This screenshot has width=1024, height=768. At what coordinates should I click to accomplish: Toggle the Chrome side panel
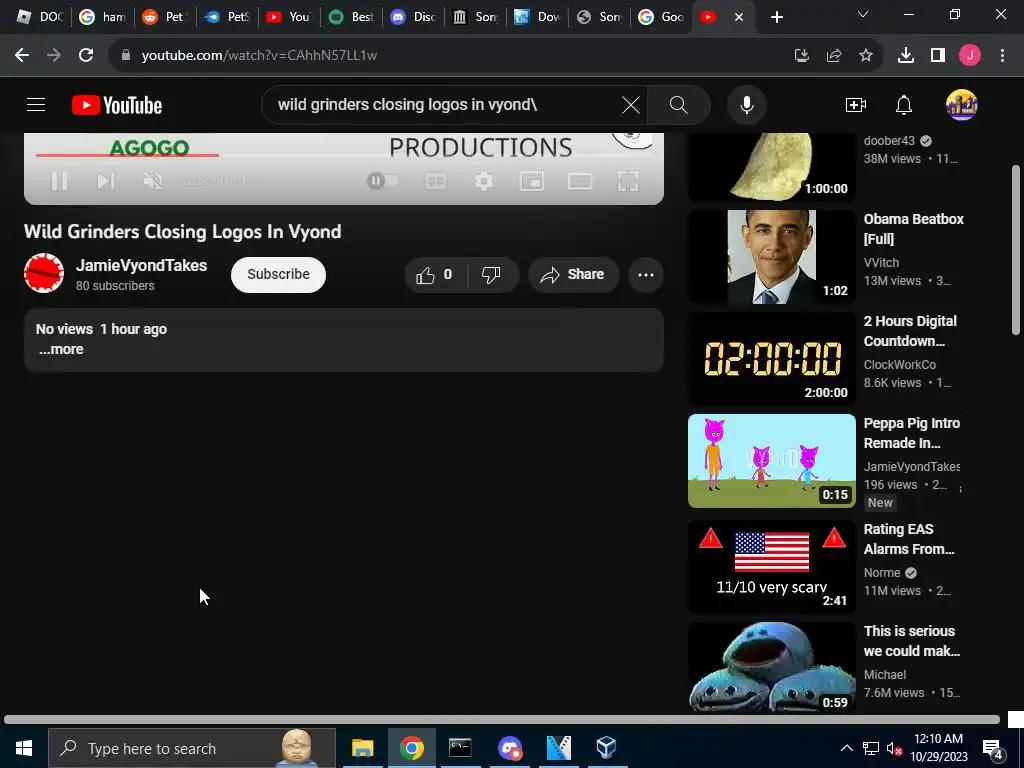938,56
